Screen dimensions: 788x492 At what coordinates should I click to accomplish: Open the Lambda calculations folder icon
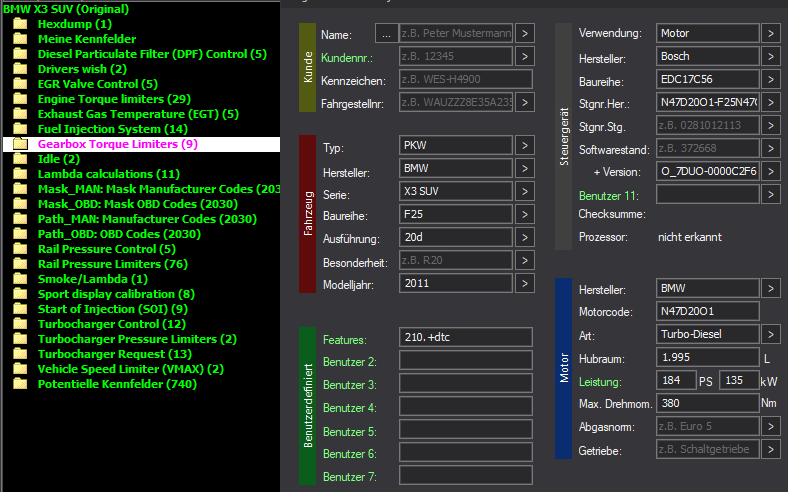coord(20,174)
